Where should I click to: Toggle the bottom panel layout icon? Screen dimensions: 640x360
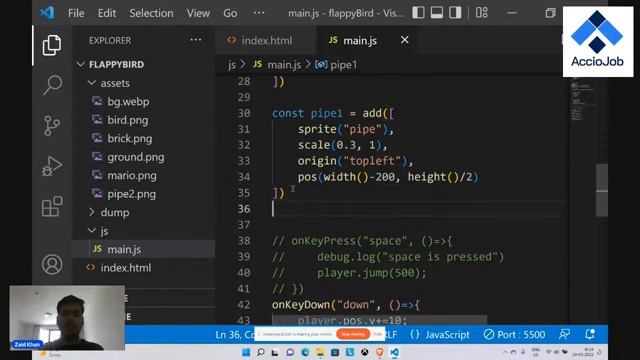pos(437,13)
